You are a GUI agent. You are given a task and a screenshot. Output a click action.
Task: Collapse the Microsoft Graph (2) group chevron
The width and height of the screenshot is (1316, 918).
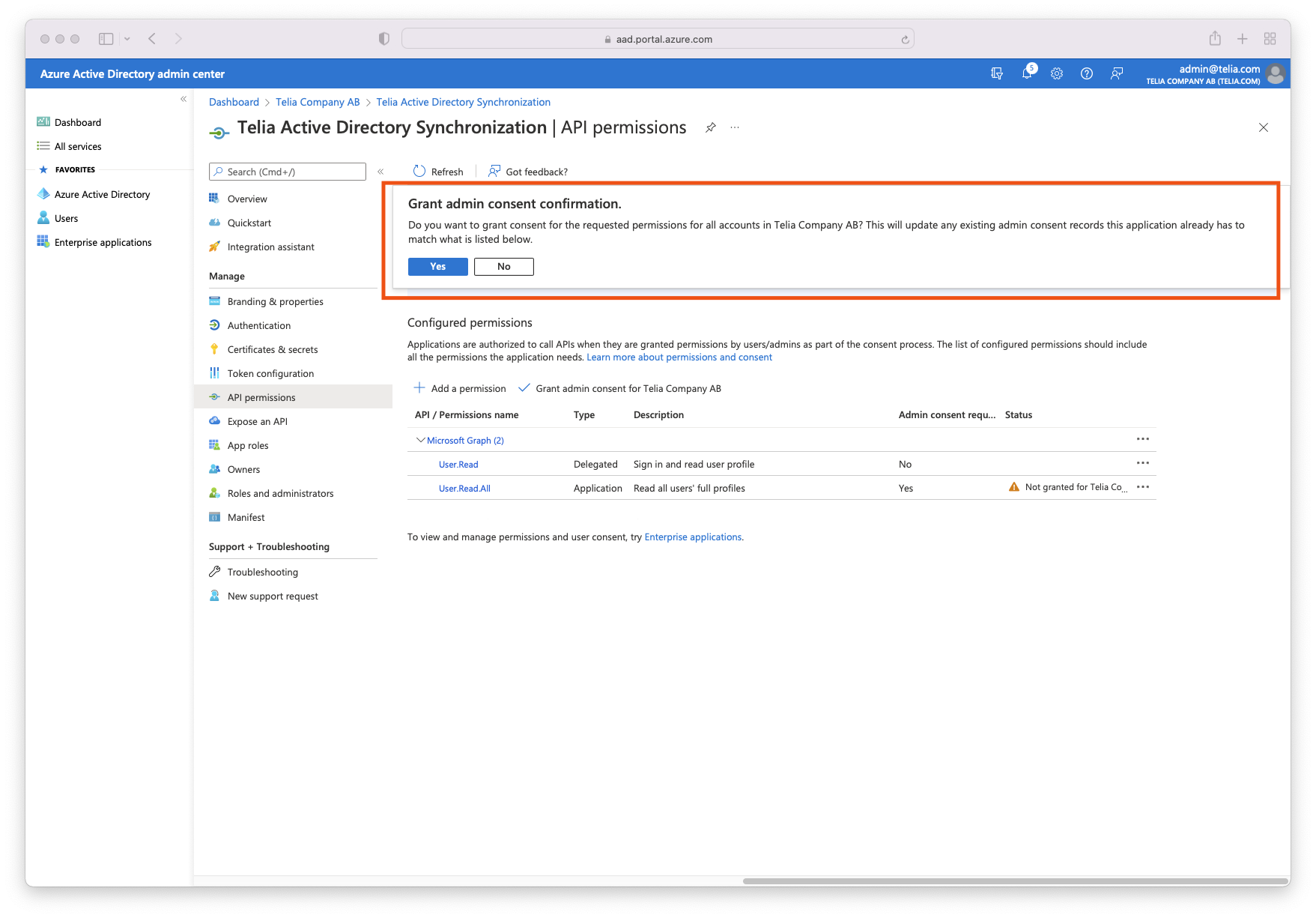click(420, 440)
